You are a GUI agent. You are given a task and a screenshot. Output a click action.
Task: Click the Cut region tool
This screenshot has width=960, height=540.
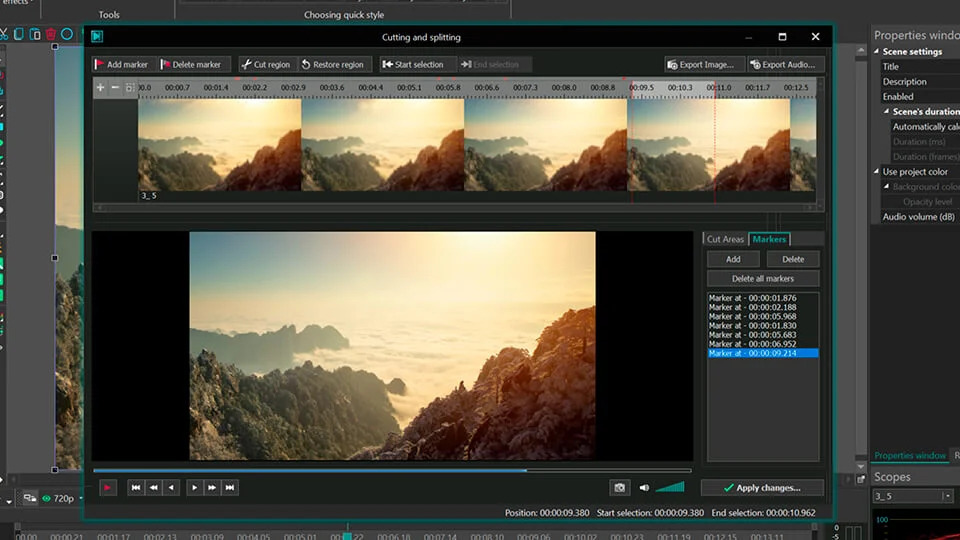click(x=266, y=64)
